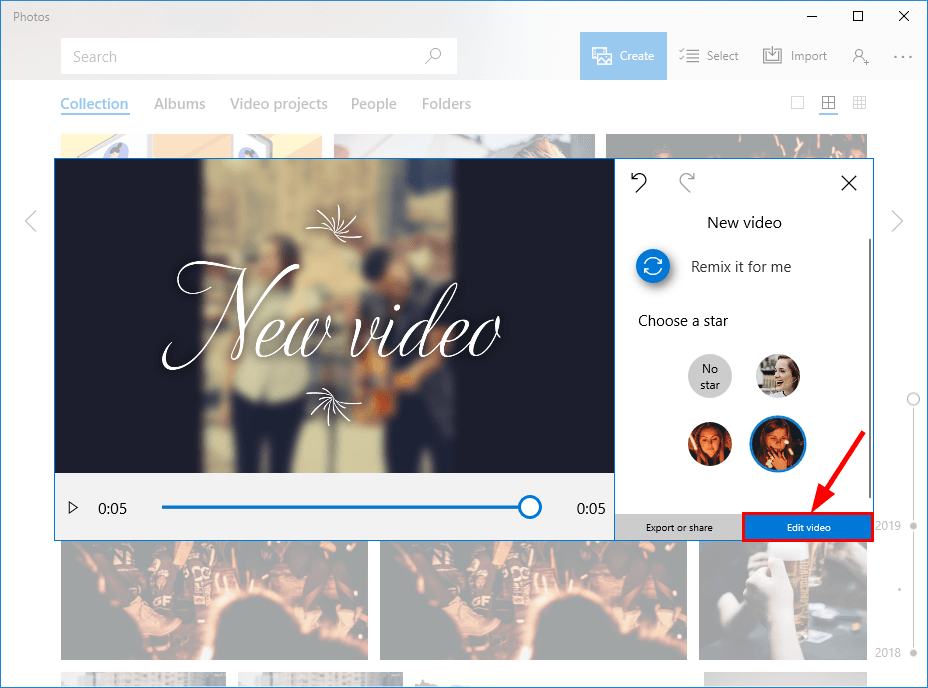Select the medium grid view icon

pyautogui.click(x=829, y=102)
